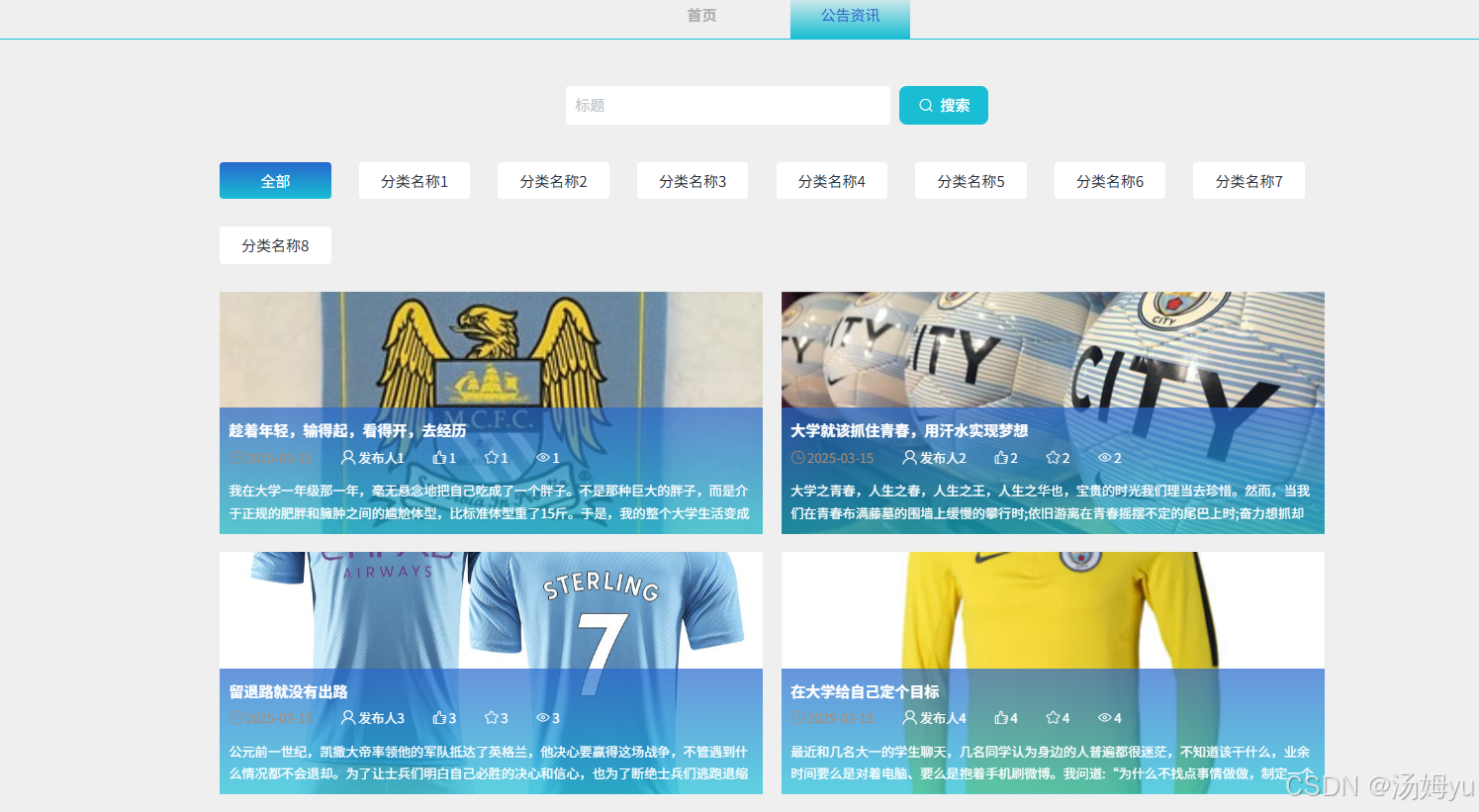Click the summary text starting 我在大学一年级那一年
1479x812 pixels.
[x=490, y=502]
